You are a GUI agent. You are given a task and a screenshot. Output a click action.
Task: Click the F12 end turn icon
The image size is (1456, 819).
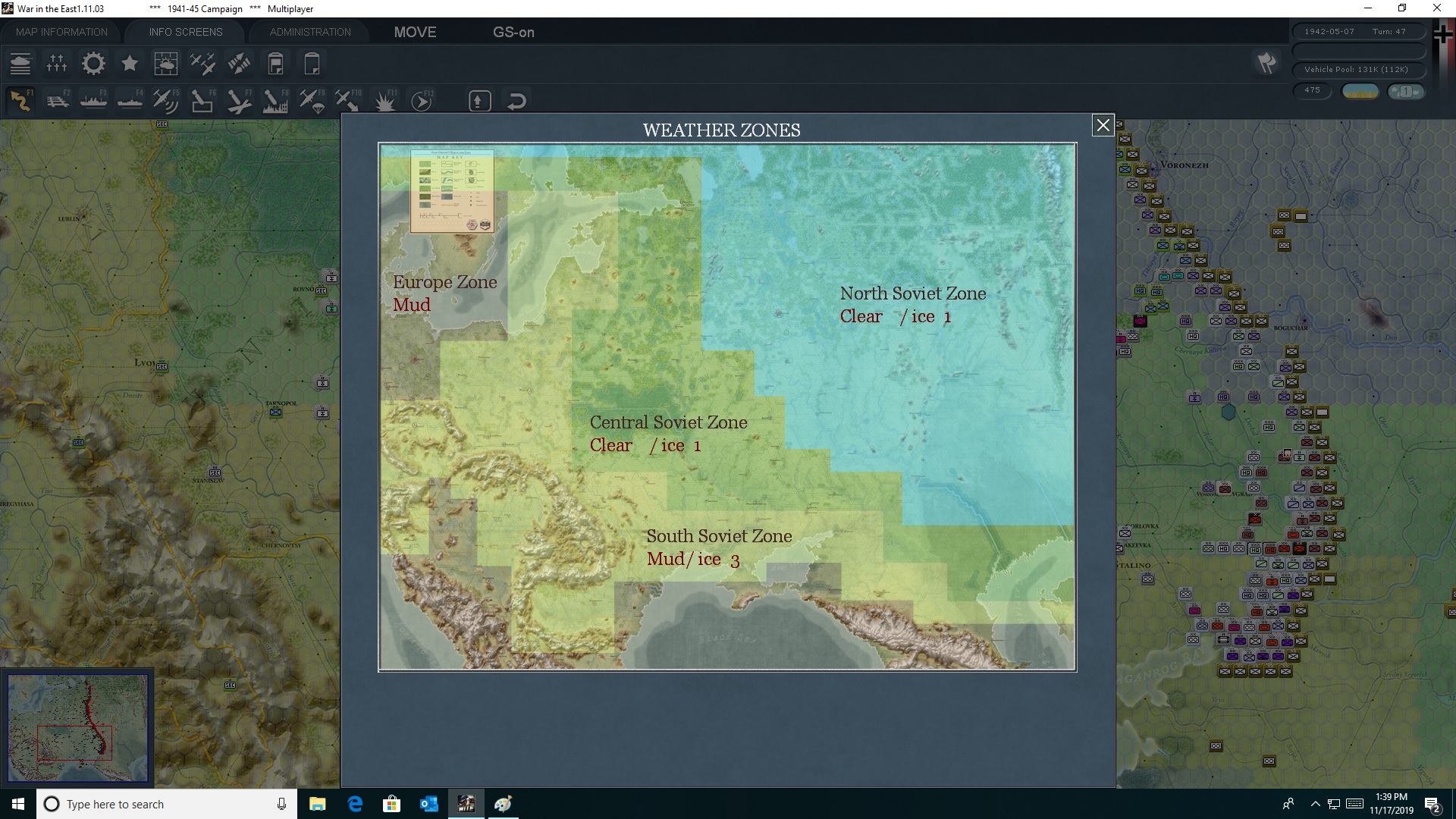coord(421,100)
